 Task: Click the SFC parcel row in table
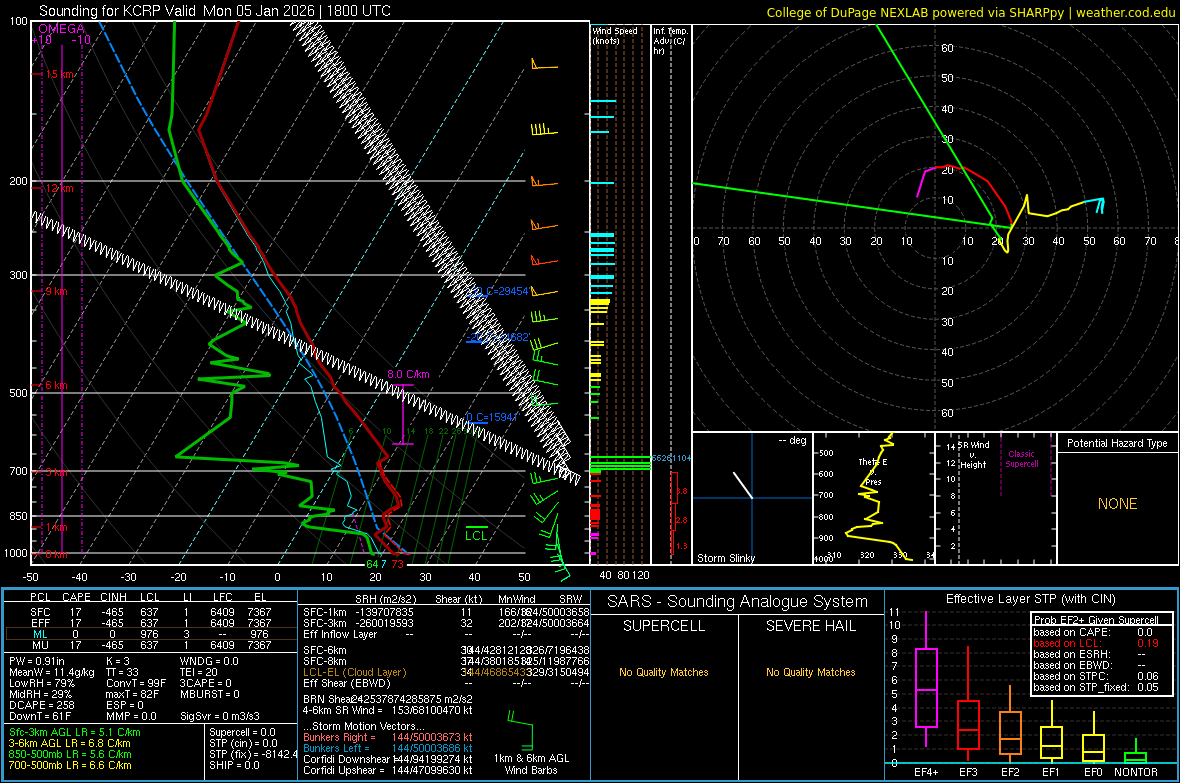click(x=149, y=612)
